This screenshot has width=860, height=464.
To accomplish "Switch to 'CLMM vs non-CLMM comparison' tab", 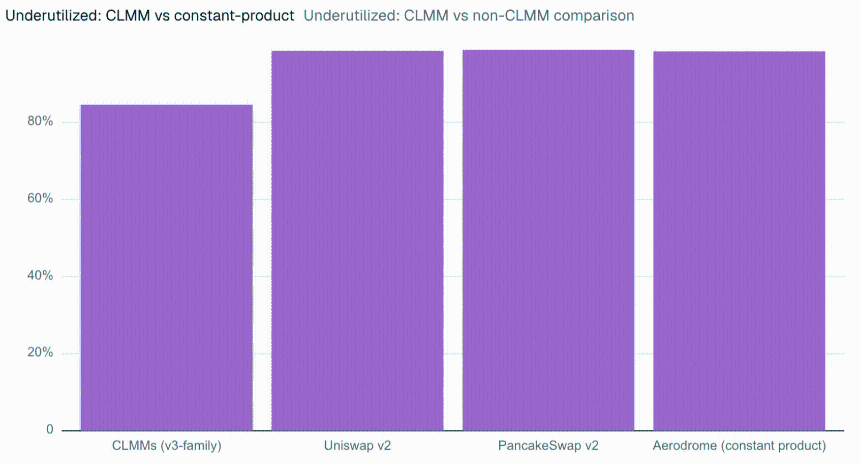I will [x=469, y=15].
